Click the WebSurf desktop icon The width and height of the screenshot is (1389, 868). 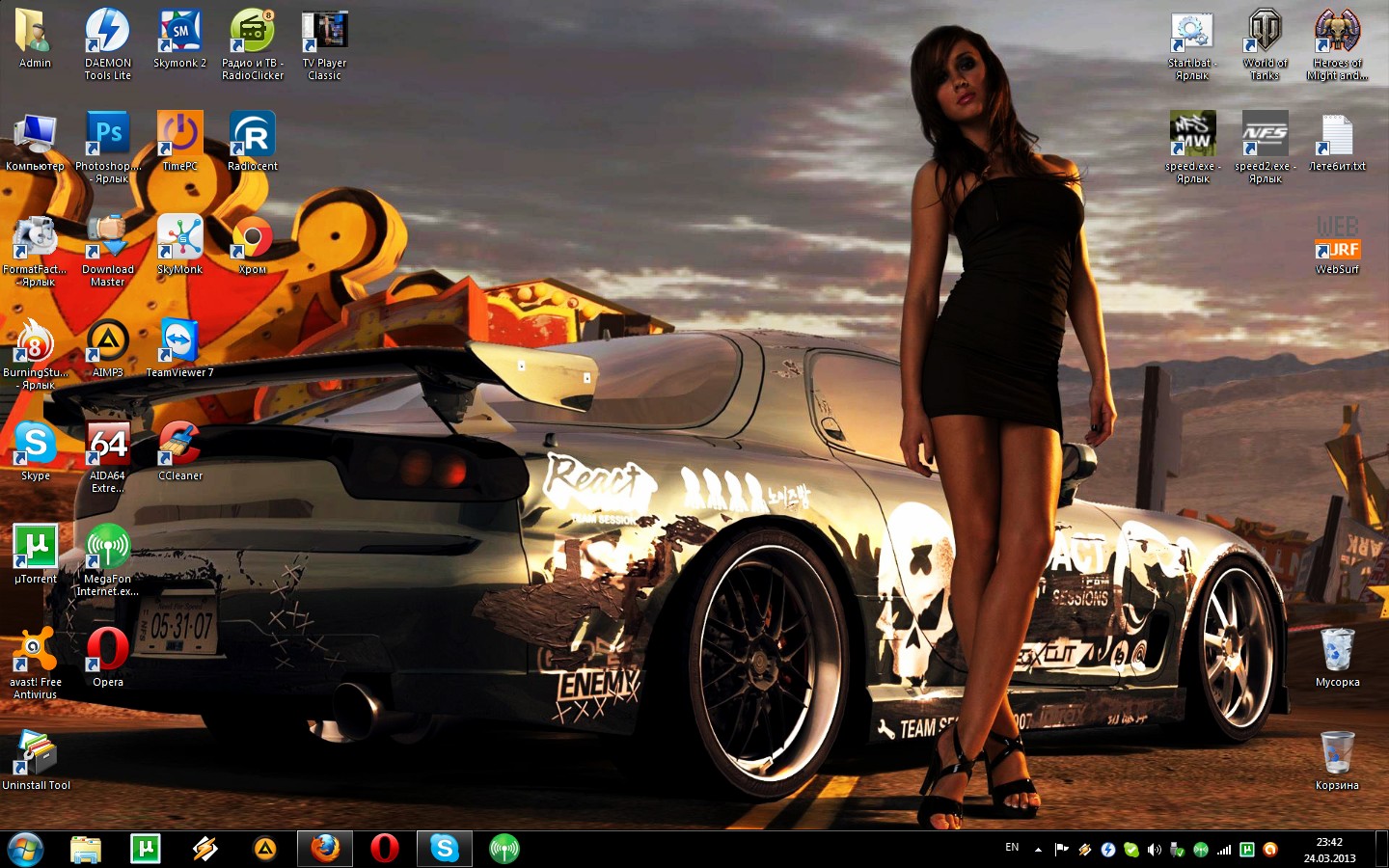pos(1337,246)
